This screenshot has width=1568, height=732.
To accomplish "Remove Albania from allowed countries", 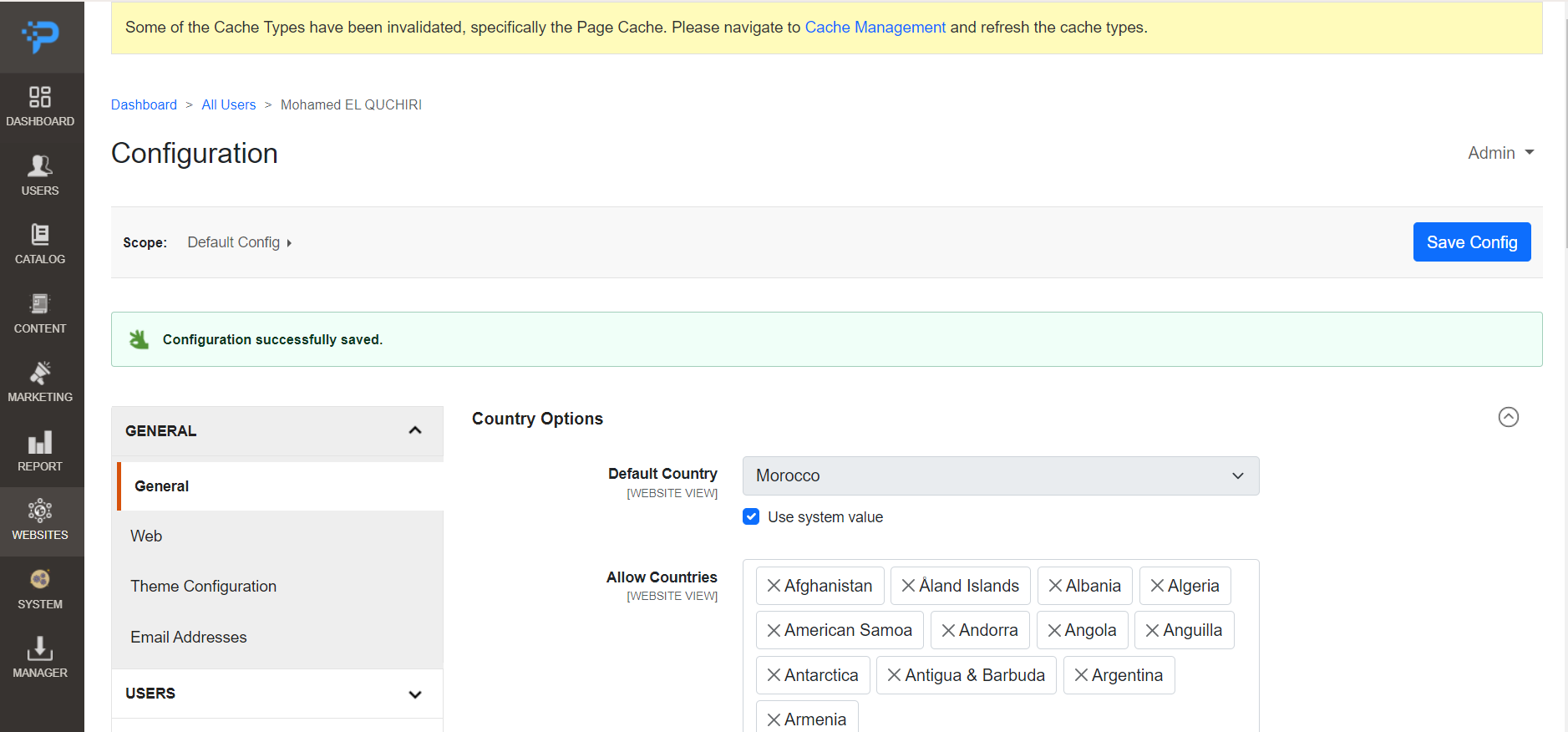I will [x=1055, y=586].
